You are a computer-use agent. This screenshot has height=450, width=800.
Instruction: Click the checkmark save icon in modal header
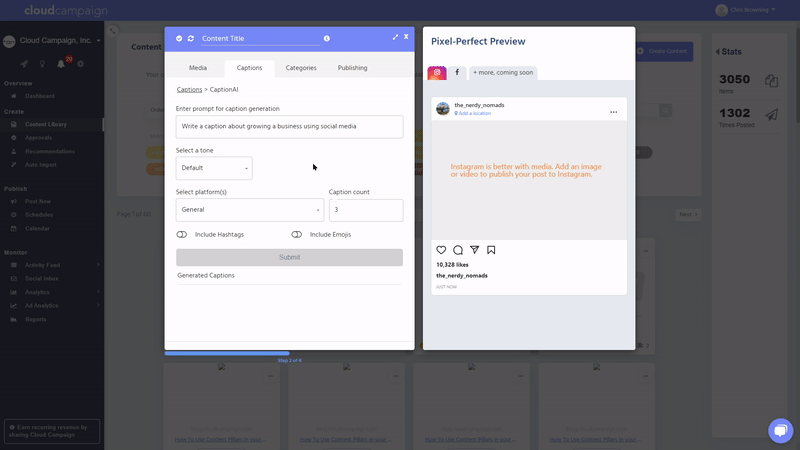pyautogui.click(x=179, y=38)
